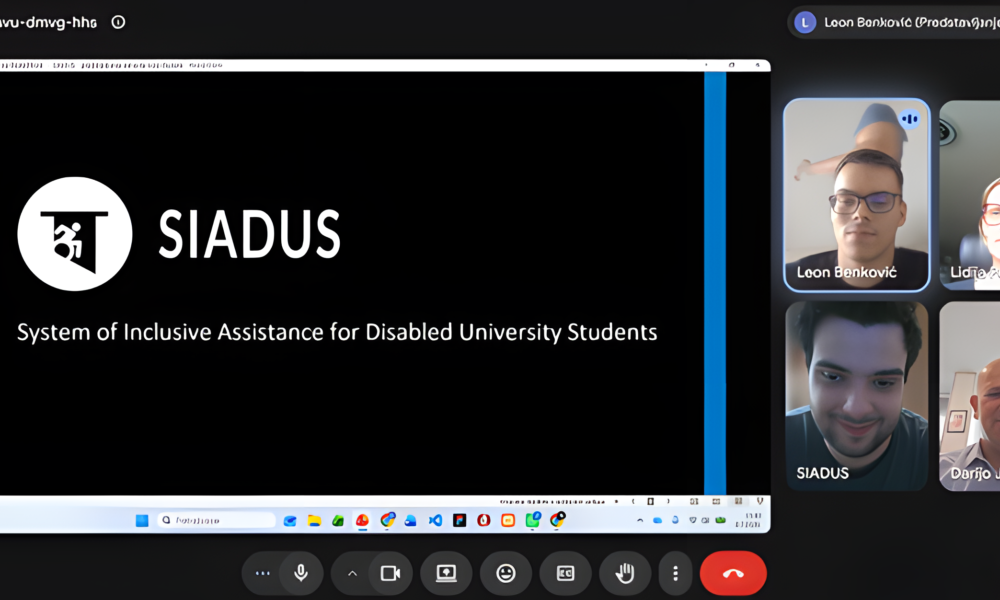Image resolution: width=1000 pixels, height=600 pixels.
Task: Click the SIADUS title on the slide
Action: [x=249, y=234]
